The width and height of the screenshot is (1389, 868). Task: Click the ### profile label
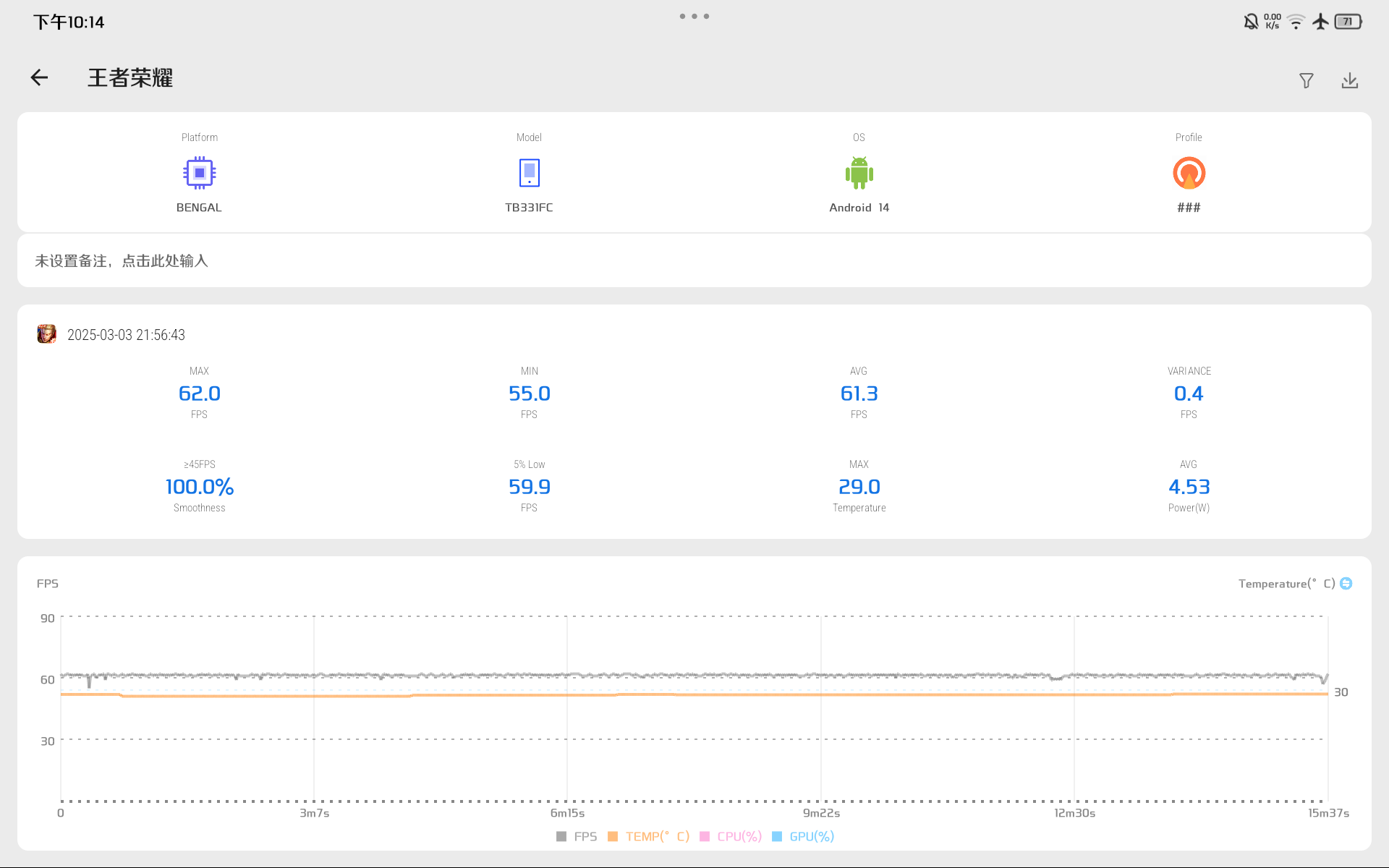(x=1189, y=208)
